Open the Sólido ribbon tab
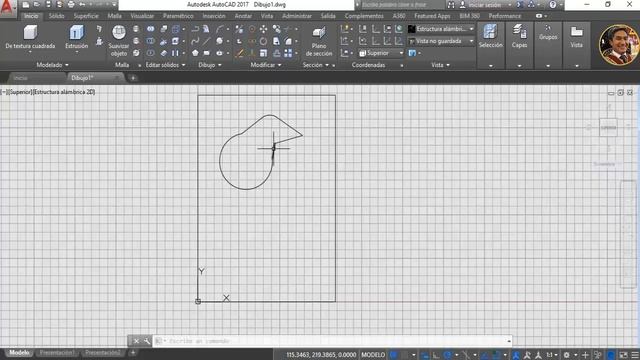Image resolution: width=640 pixels, height=360 pixels. click(x=57, y=16)
